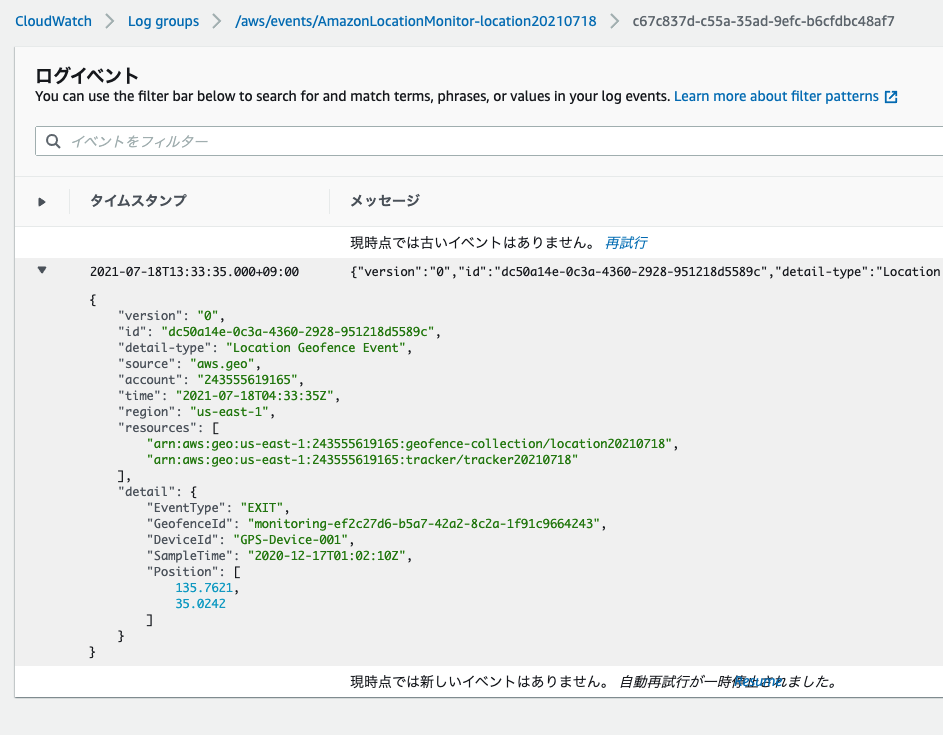Select the geofence-collection/location20210718 ARN

click(x=409, y=444)
